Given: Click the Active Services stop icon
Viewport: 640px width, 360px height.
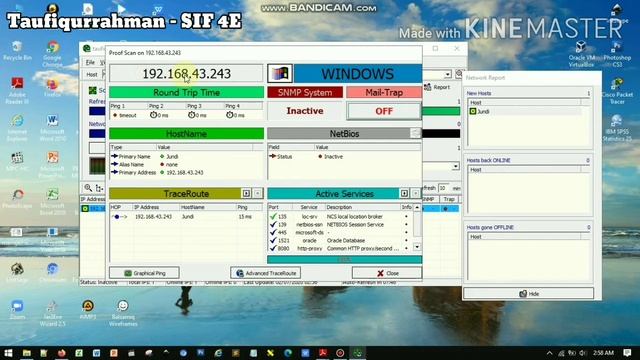Looking at the screenshot, I should pyautogui.click(x=416, y=193).
